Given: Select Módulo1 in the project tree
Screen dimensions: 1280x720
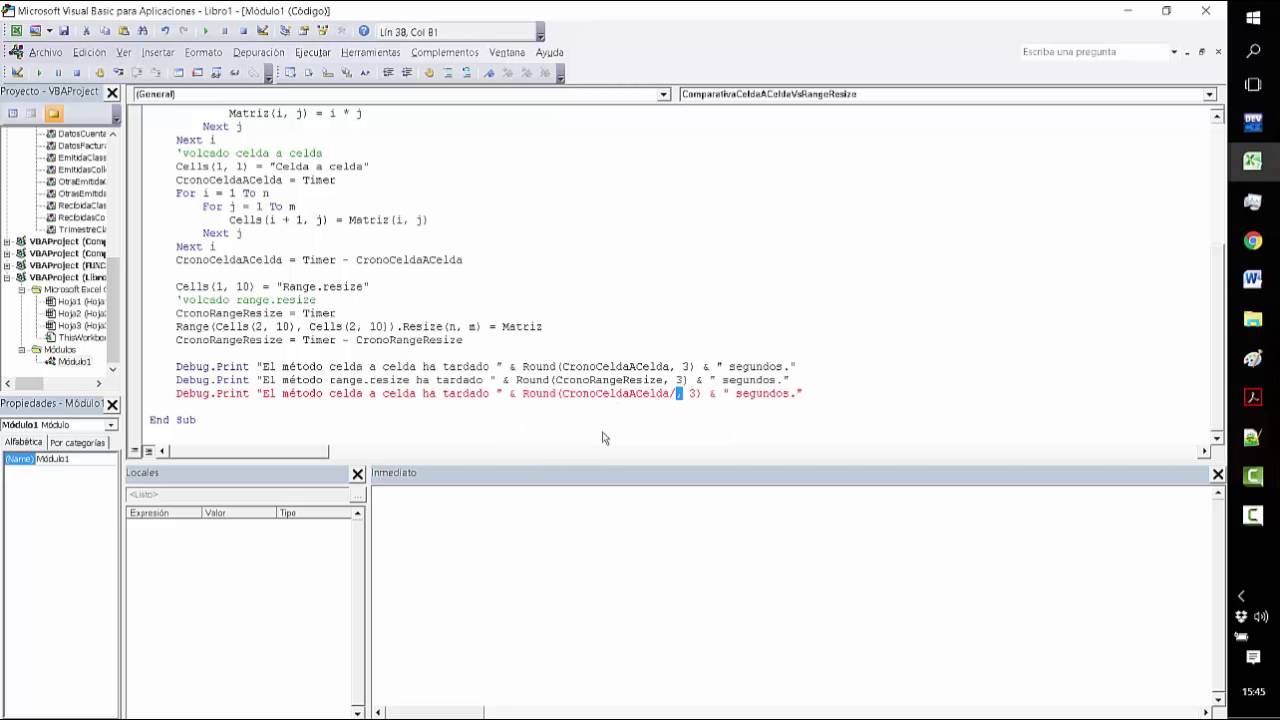Looking at the screenshot, I should (x=74, y=362).
